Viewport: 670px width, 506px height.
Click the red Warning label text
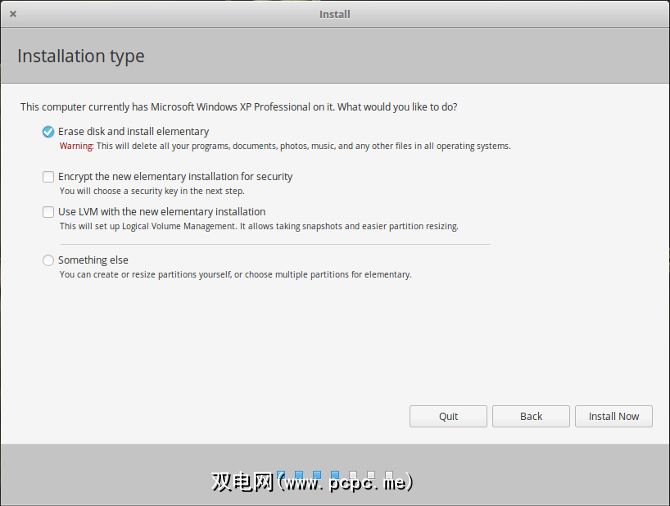(x=76, y=146)
